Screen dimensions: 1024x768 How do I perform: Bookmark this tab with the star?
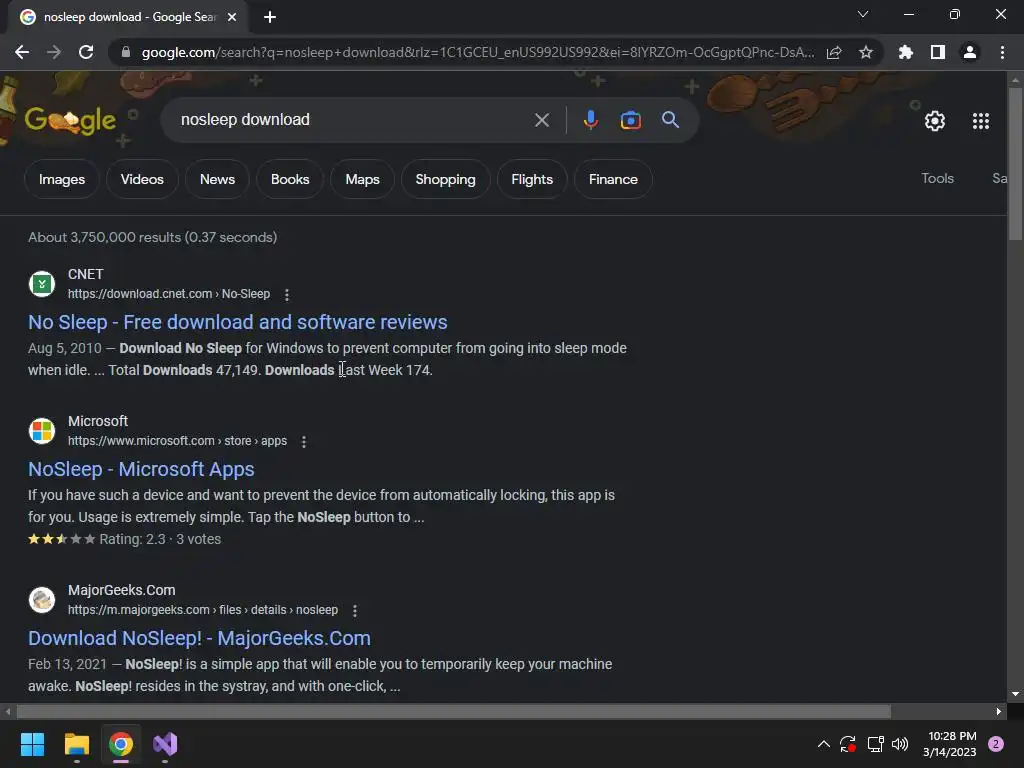(x=866, y=52)
